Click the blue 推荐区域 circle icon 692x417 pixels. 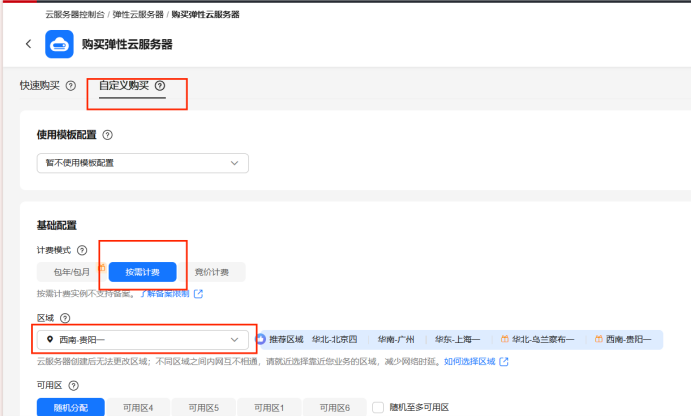[260, 339]
